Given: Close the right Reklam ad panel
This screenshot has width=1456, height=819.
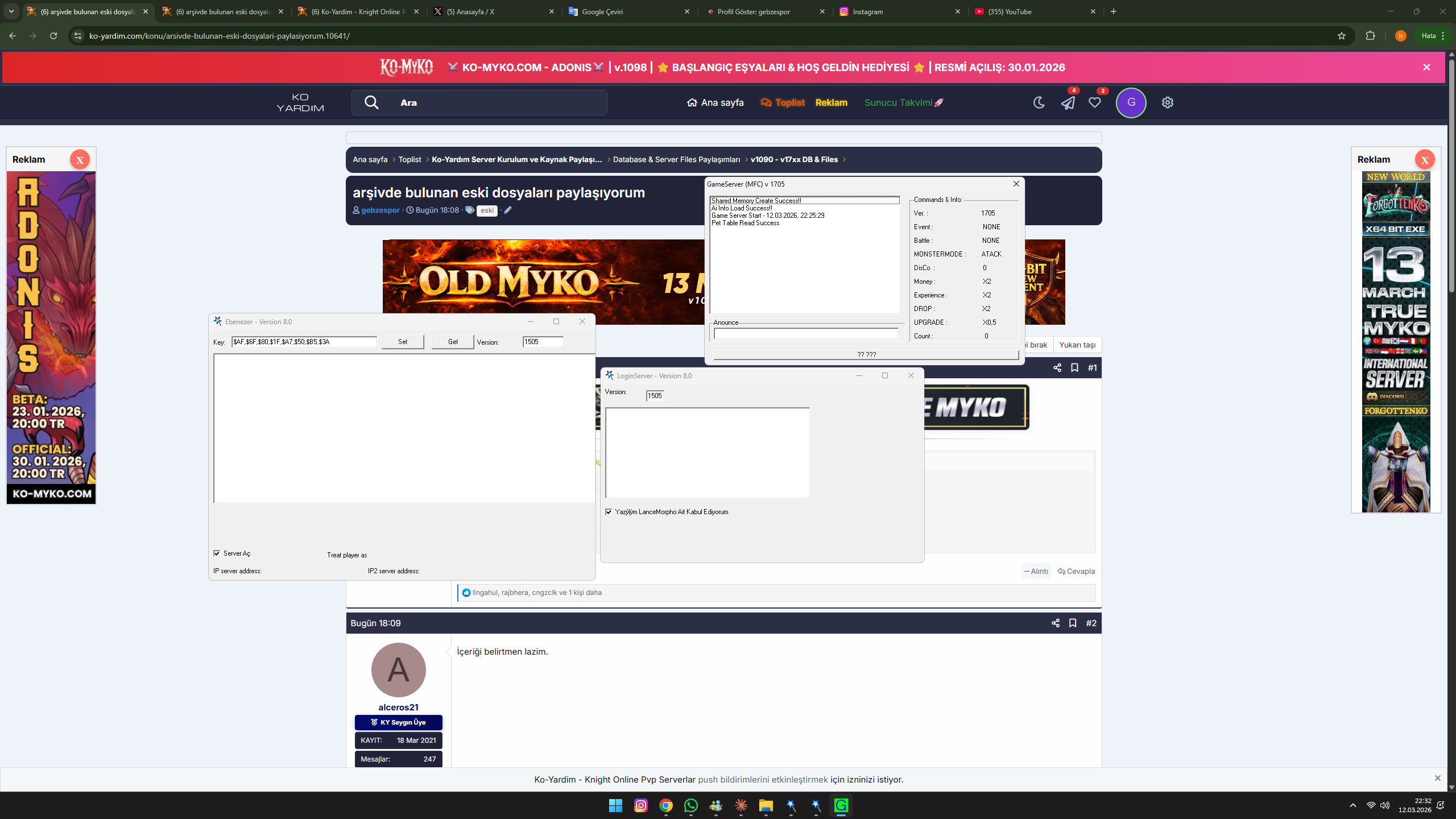Looking at the screenshot, I should [1425, 160].
